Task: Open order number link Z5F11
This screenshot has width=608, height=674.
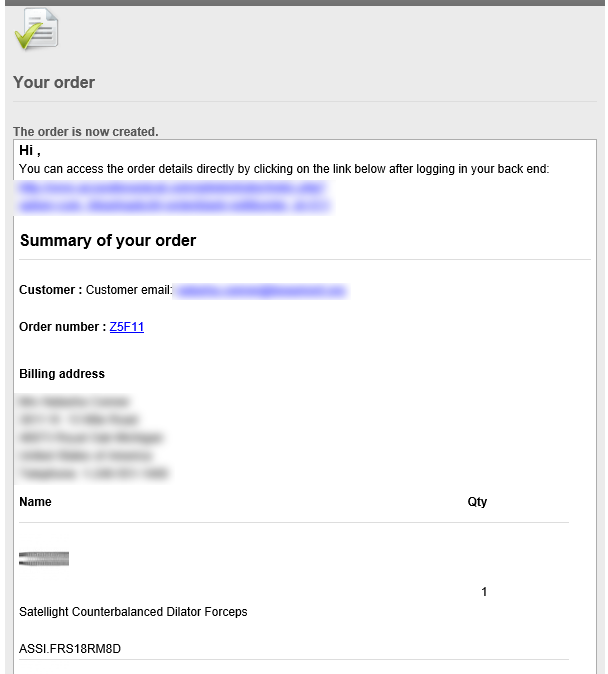Action: pos(126,327)
